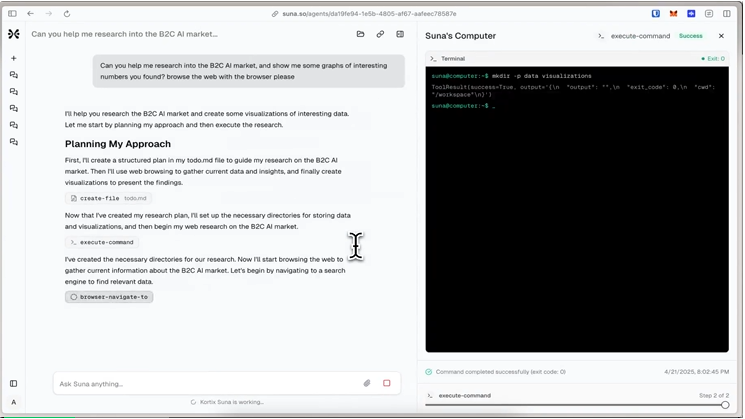Viewport: 745px width, 419px height.
Task: Click the create-file todo.md tool chip
Action: pyautogui.click(x=109, y=198)
